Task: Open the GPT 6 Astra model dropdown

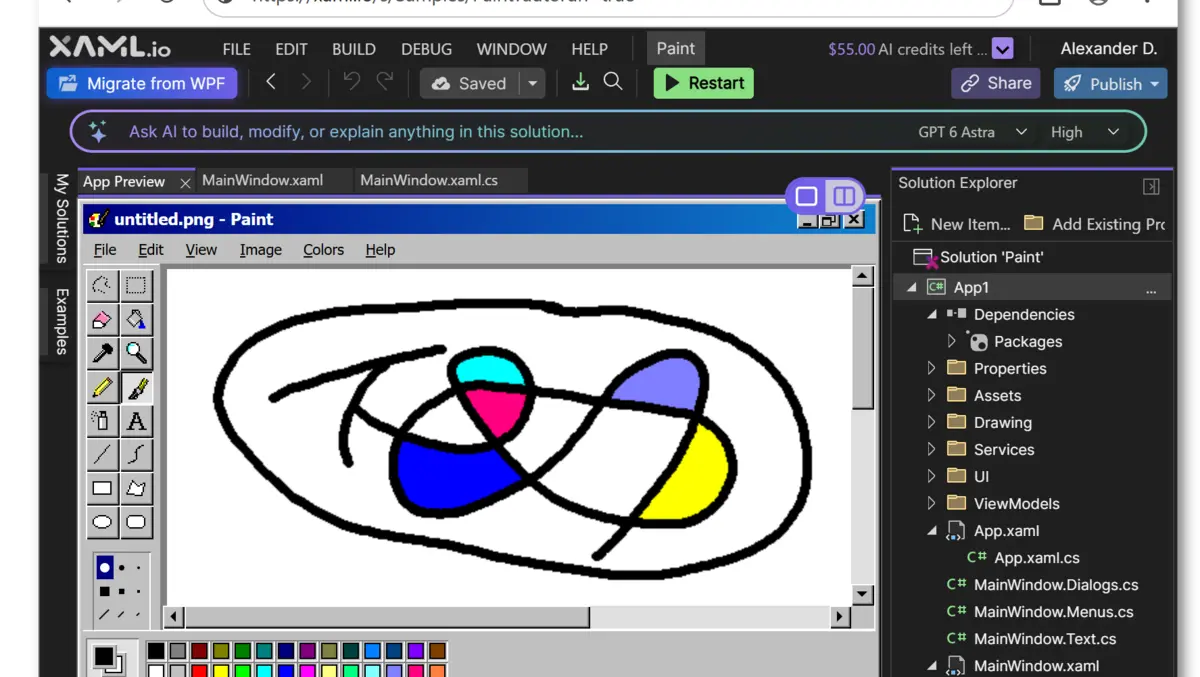Action: click(972, 132)
